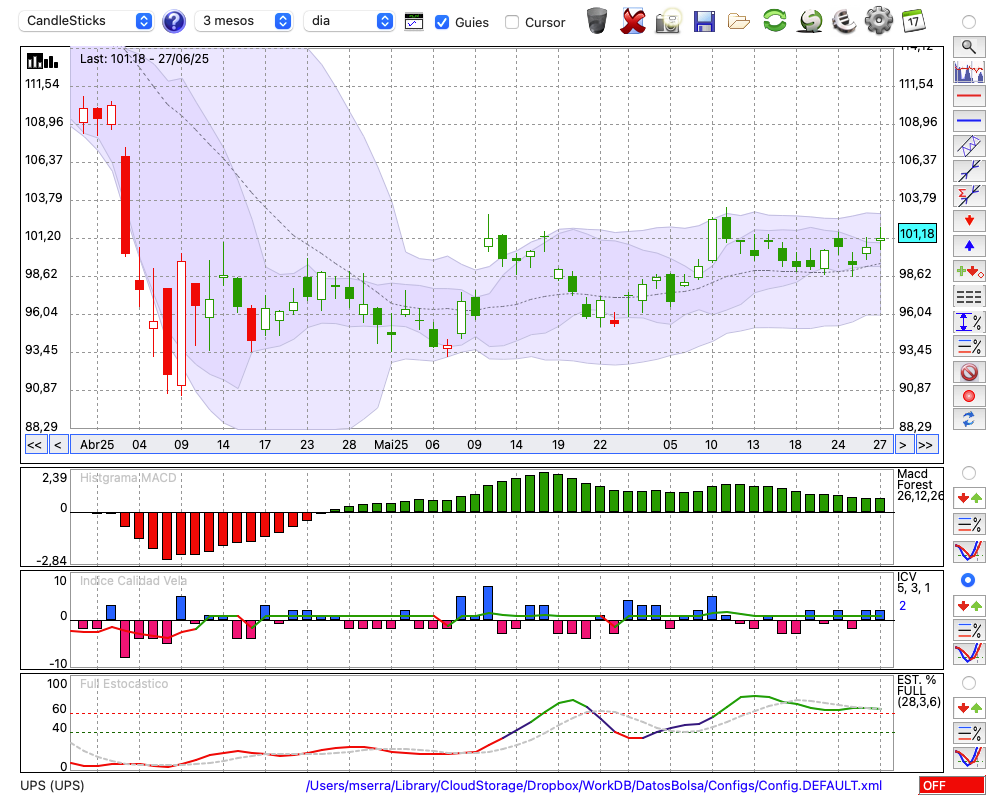Enable the Cursor checkbox
This screenshot has width=1000, height=800.
tap(511, 22)
